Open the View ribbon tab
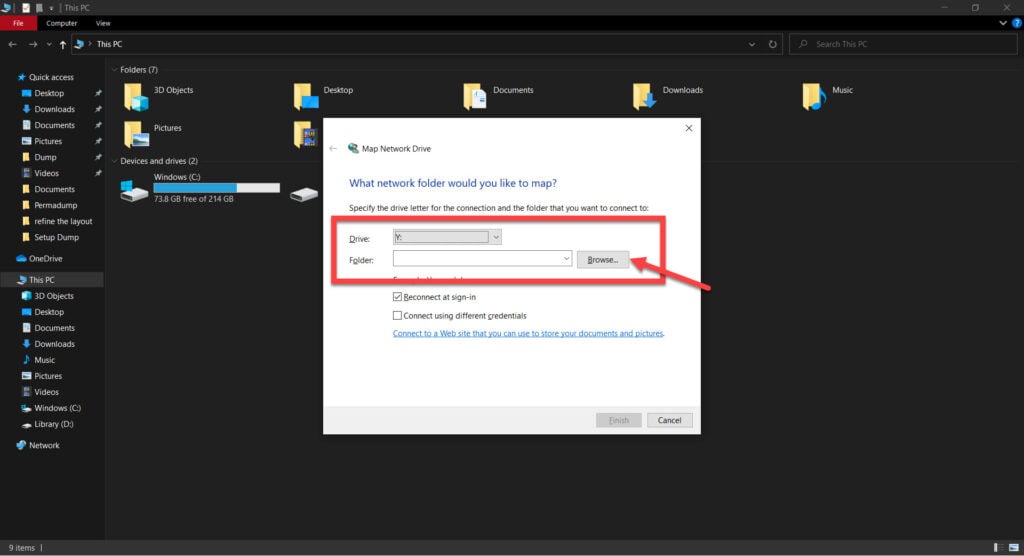The width and height of the screenshot is (1024, 556). click(103, 23)
